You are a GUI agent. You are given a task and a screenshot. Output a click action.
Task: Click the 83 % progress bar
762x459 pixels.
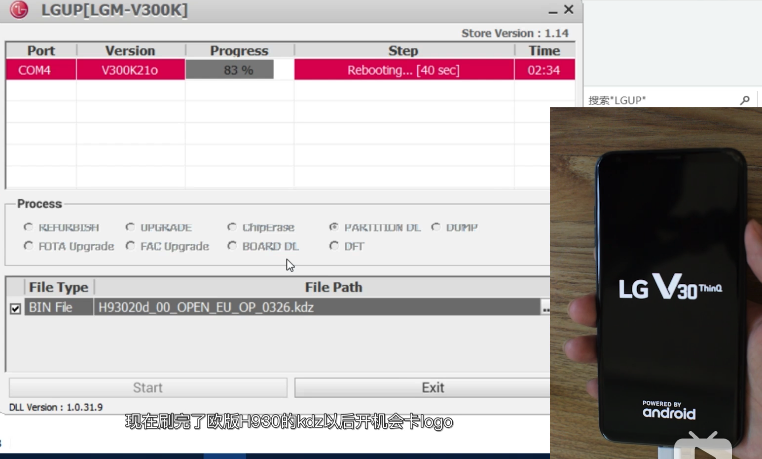tap(240, 70)
